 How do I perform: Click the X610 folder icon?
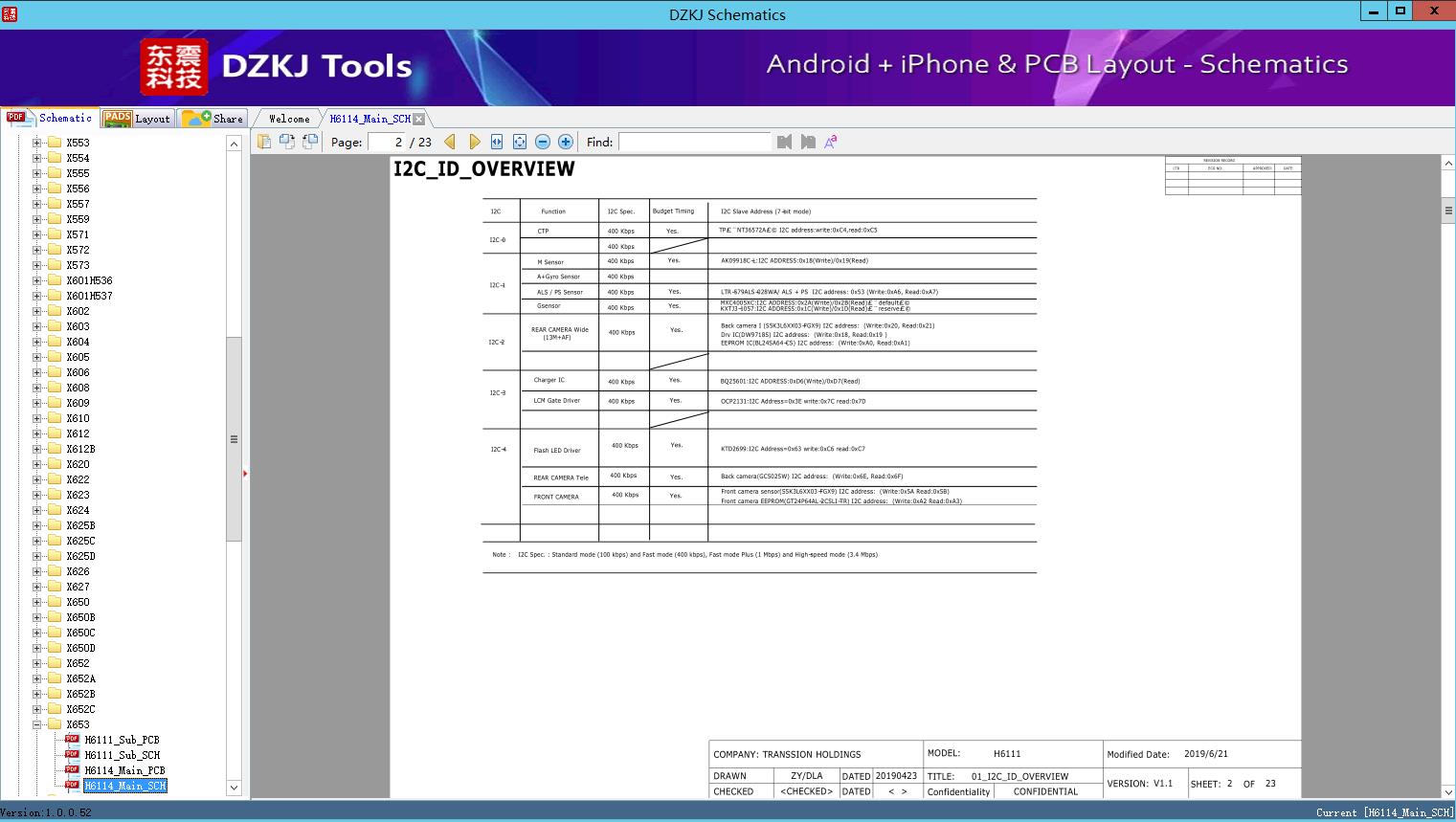[x=55, y=418]
